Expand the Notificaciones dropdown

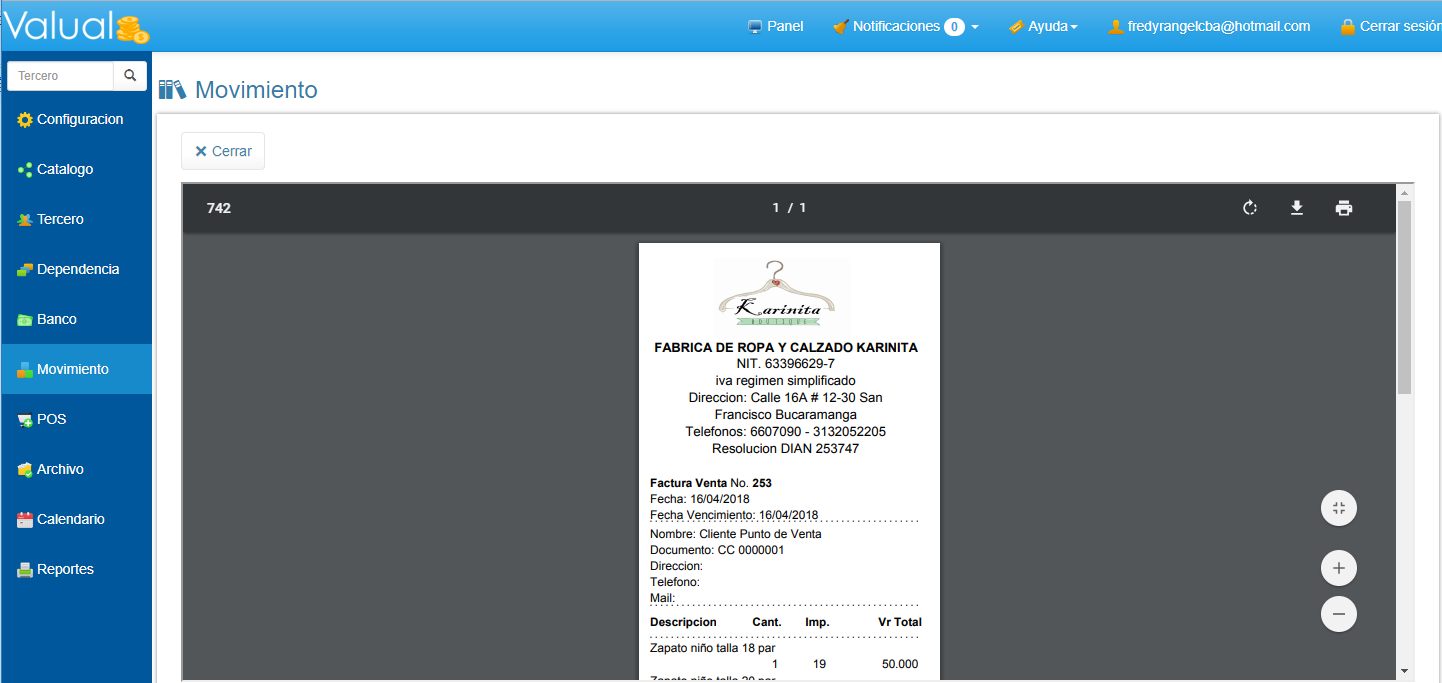pyautogui.click(x=905, y=27)
